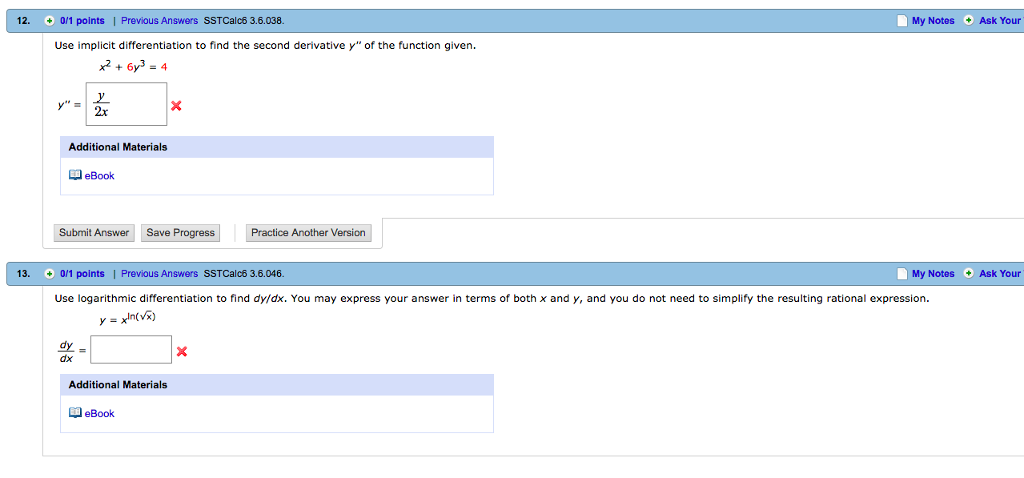1024x478 pixels.
Task: Click Ask Your Teacher plus icon, question 12
Action: (969, 21)
